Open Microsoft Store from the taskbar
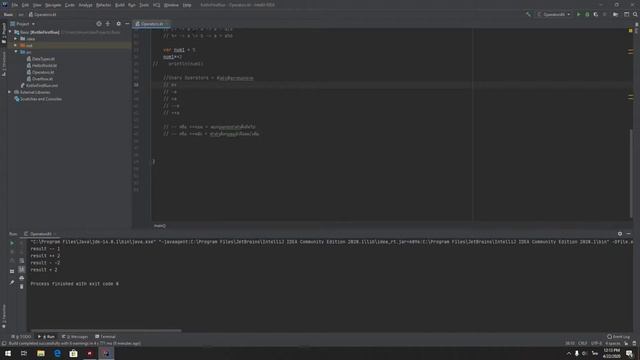 pyautogui.click(x=73, y=353)
